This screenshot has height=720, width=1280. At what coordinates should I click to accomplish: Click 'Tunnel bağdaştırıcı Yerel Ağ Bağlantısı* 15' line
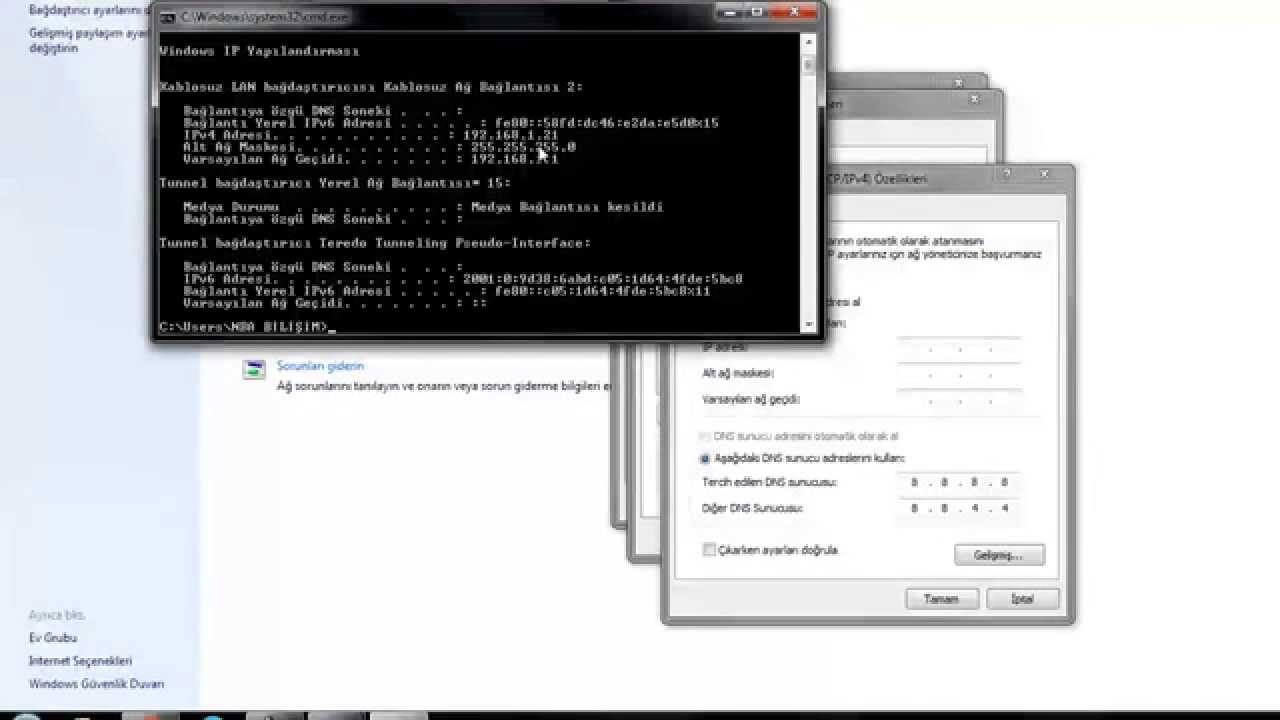tap(335, 183)
